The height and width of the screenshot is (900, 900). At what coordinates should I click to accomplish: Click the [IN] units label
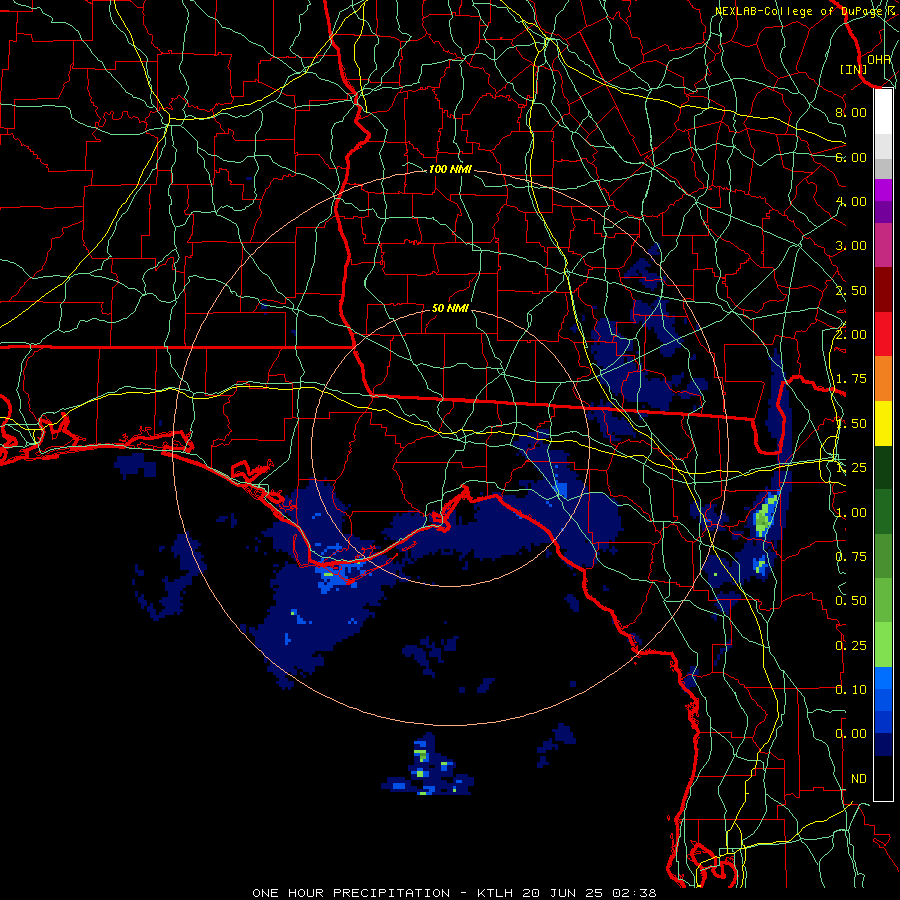(854, 69)
